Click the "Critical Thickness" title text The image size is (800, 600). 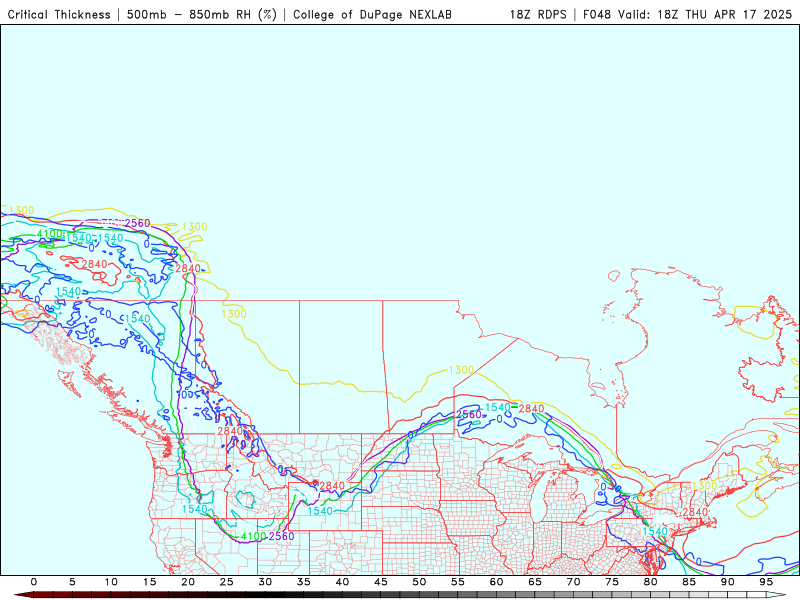59,15
